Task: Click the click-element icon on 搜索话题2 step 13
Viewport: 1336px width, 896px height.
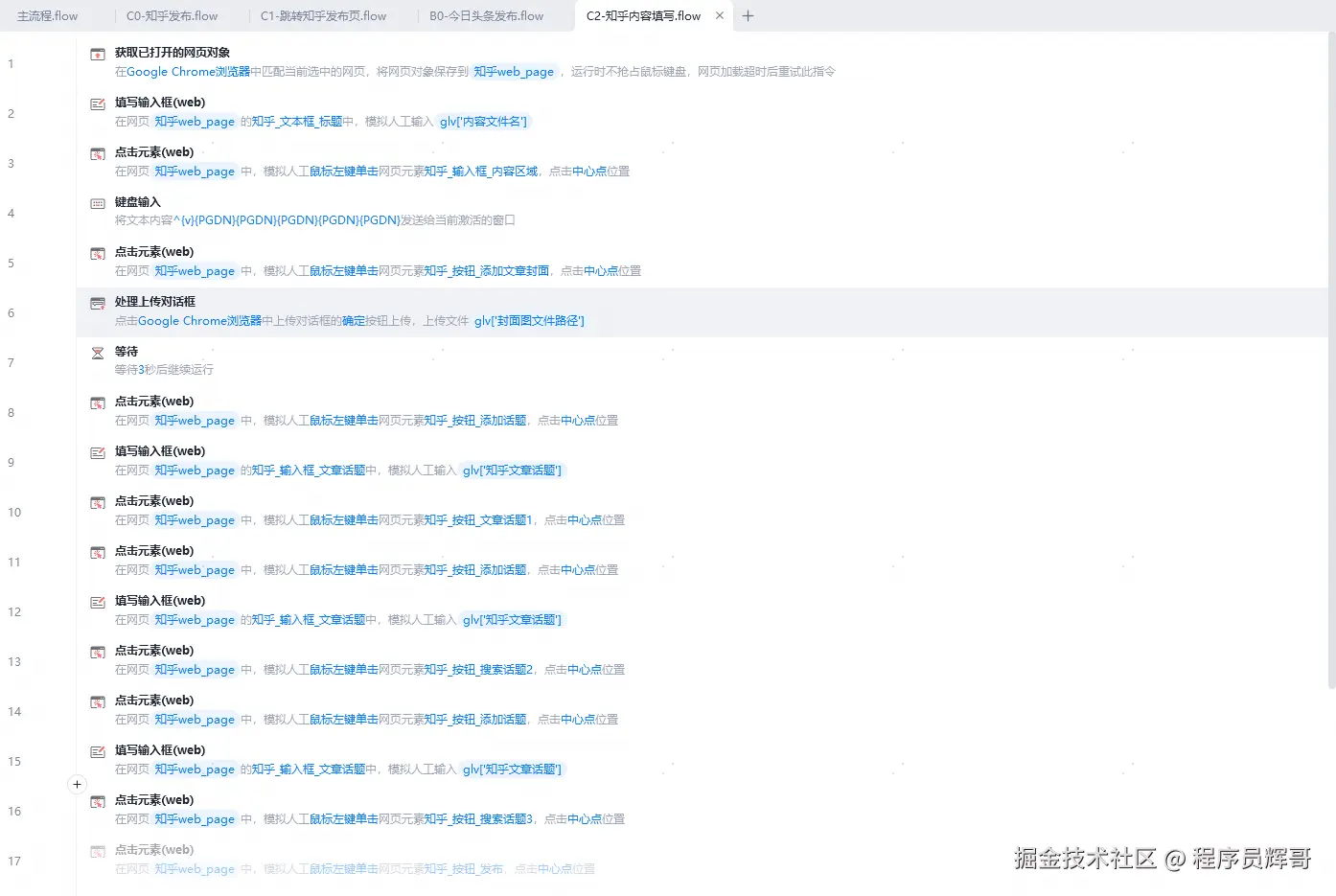Action: tap(97, 650)
